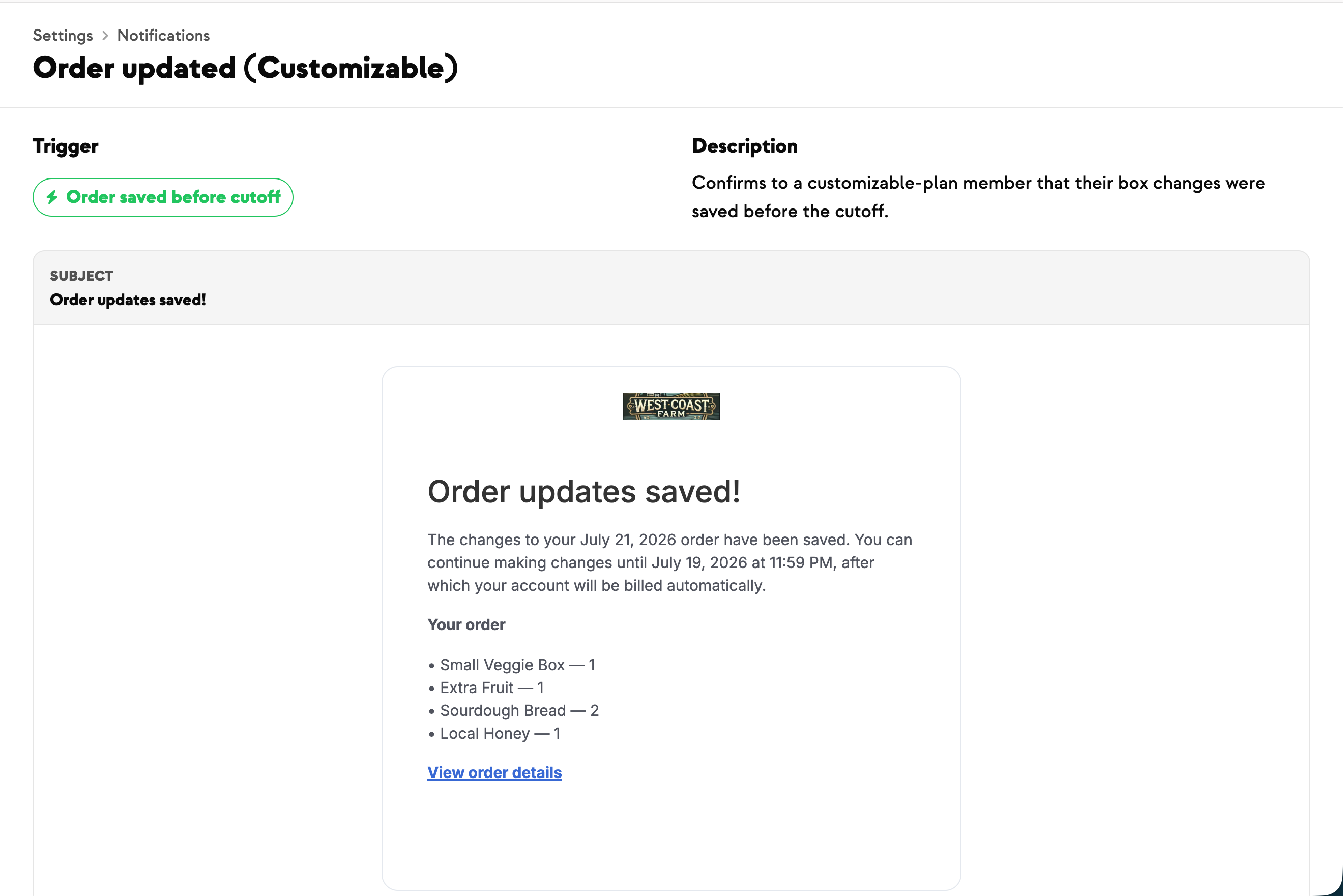
Task: Select the Small Veggie Box list item
Action: click(x=511, y=665)
